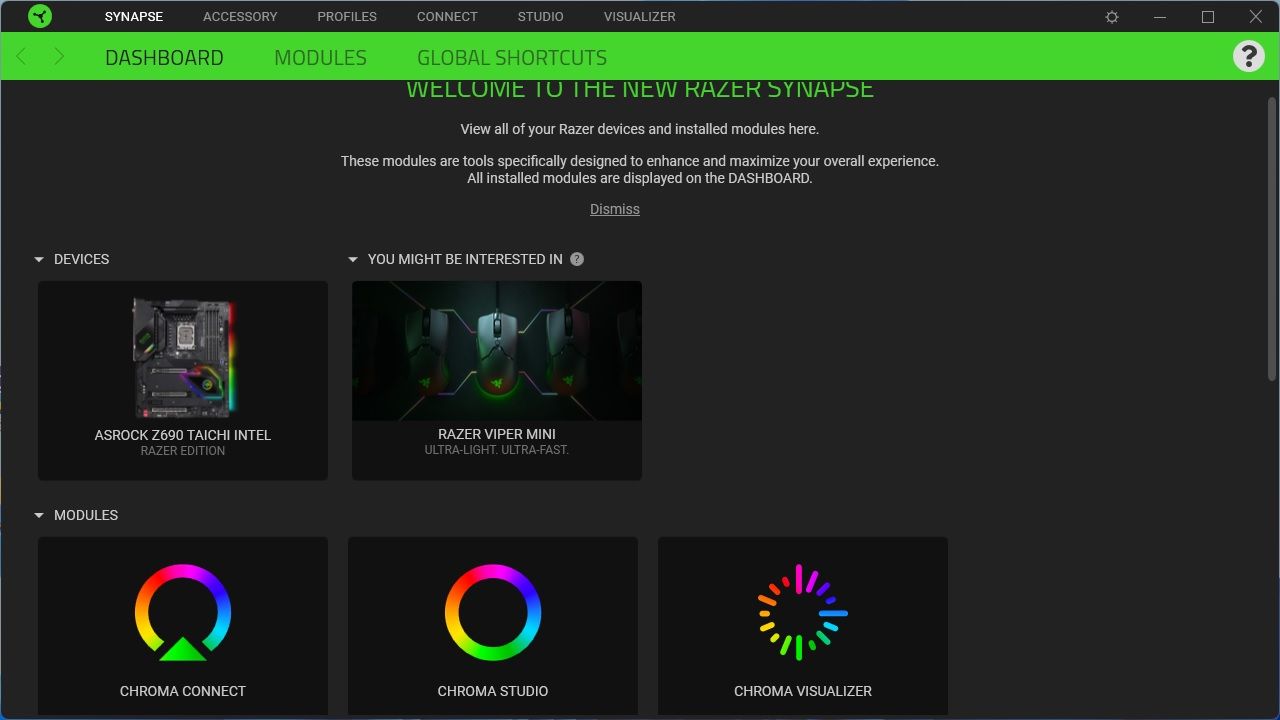The width and height of the screenshot is (1280, 720).
Task: Click the vertical scrollbar
Action: [x=1272, y=238]
